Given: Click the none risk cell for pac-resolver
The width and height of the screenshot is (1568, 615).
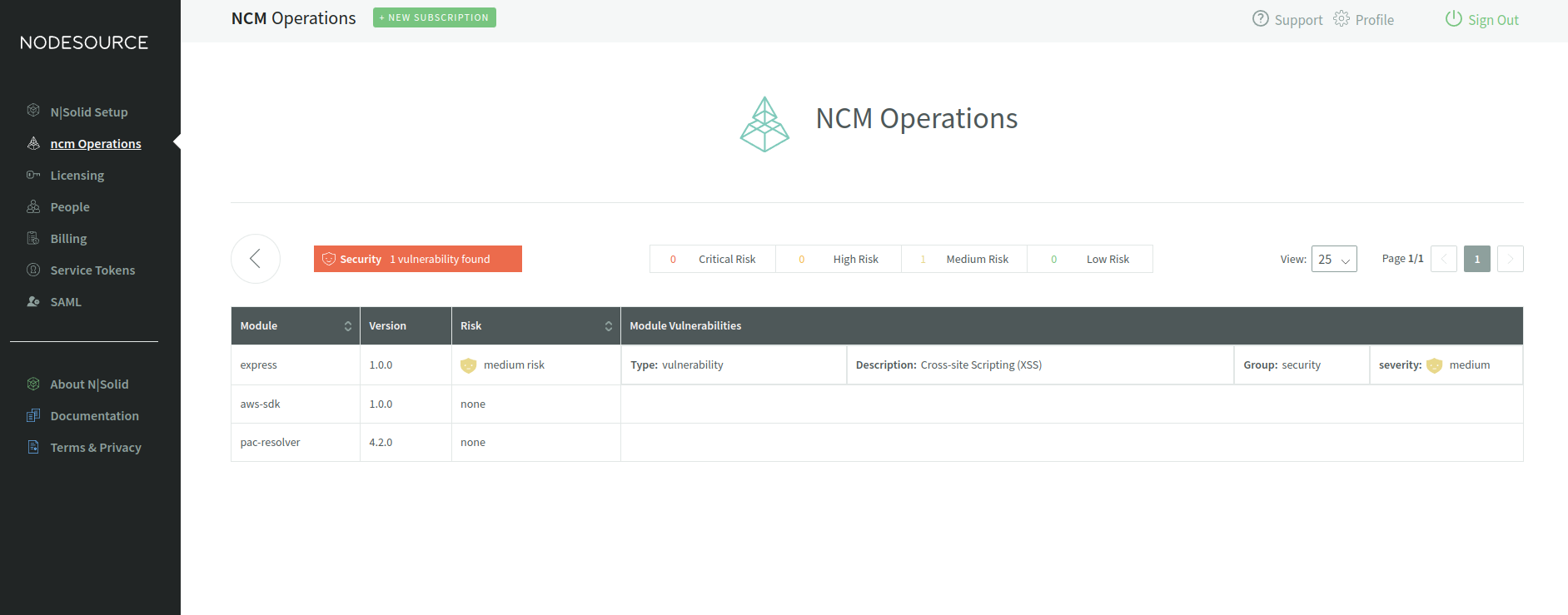Looking at the screenshot, I should click(536, 442).
